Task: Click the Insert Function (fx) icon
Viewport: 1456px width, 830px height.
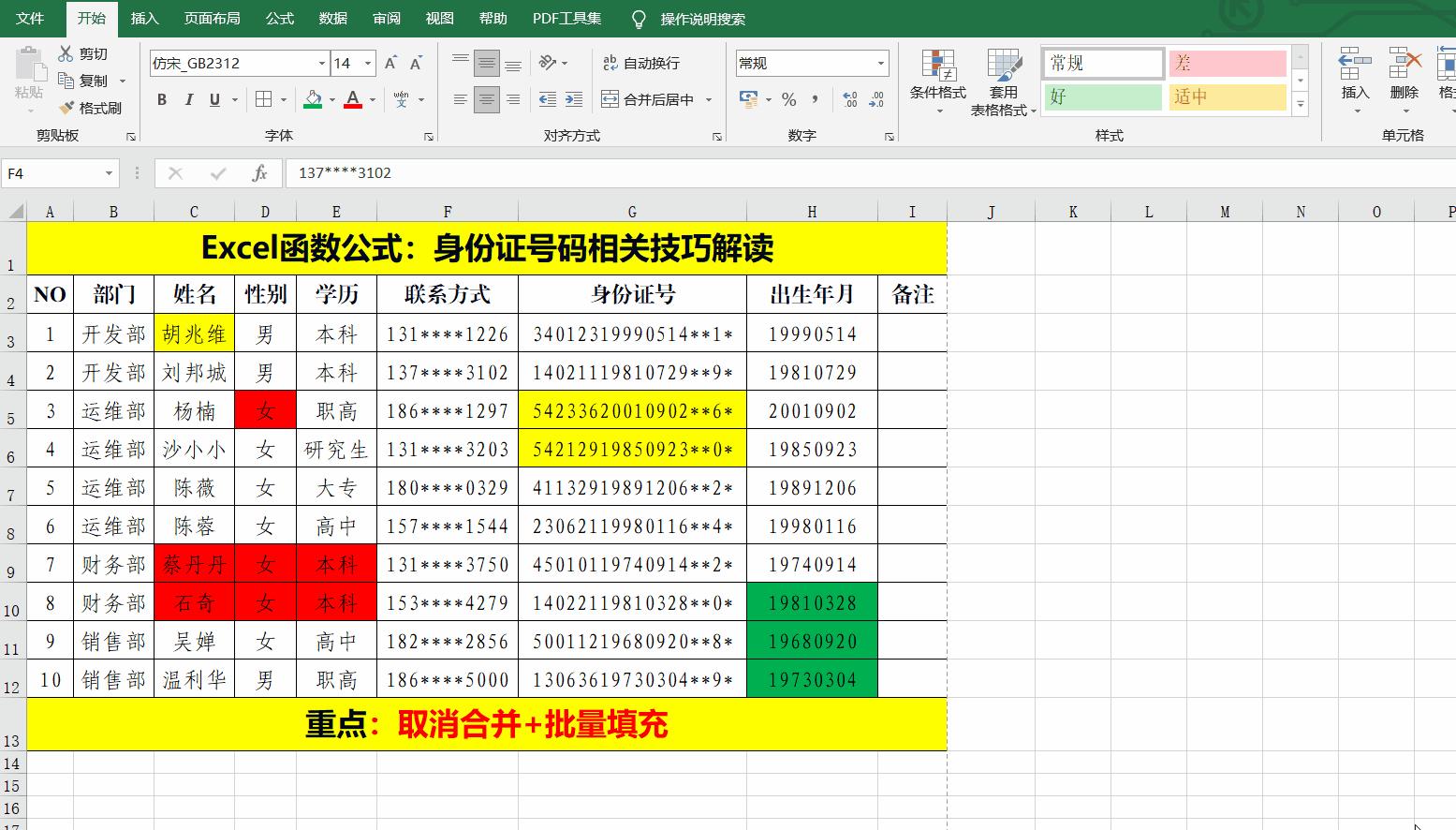Action: (259, 172)
